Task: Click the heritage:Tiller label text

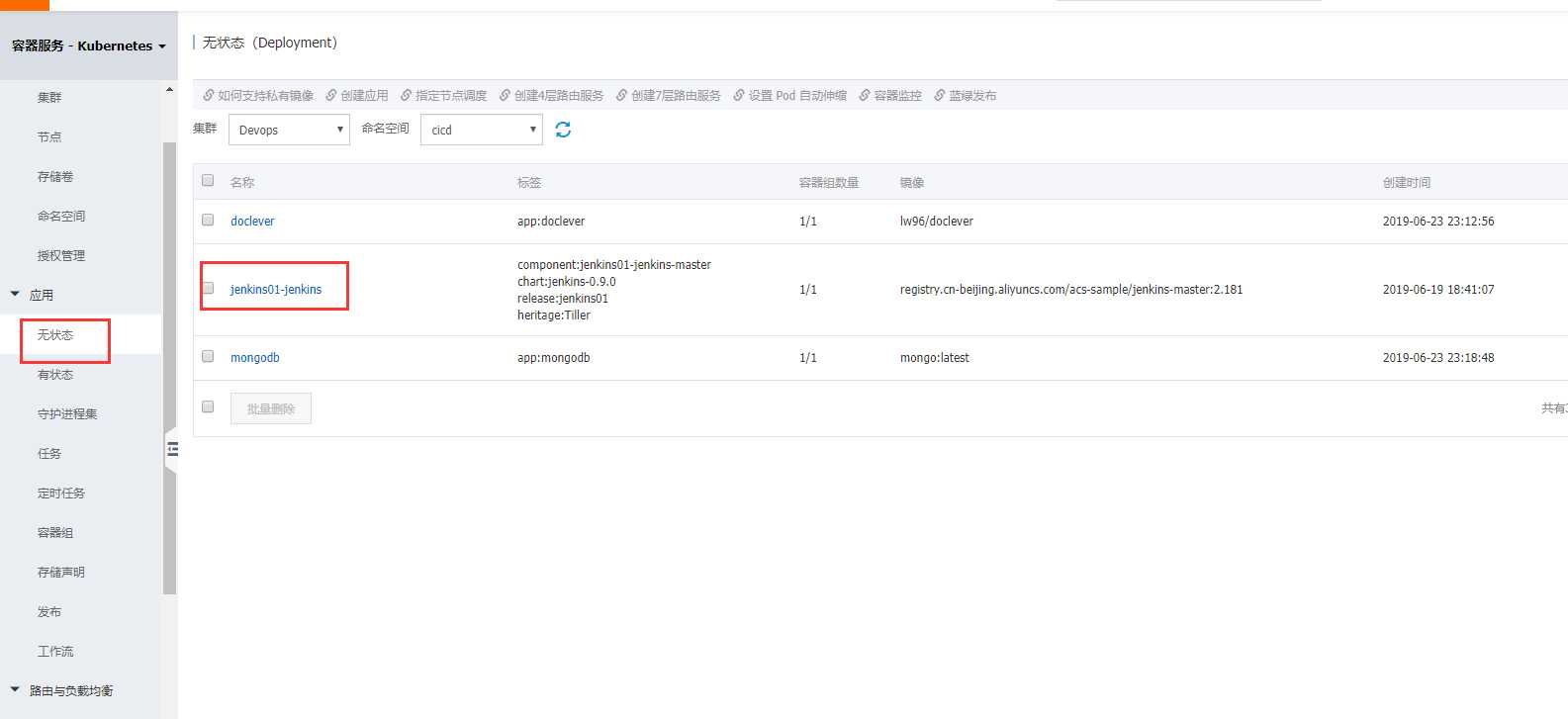Action: pos(554,315)
